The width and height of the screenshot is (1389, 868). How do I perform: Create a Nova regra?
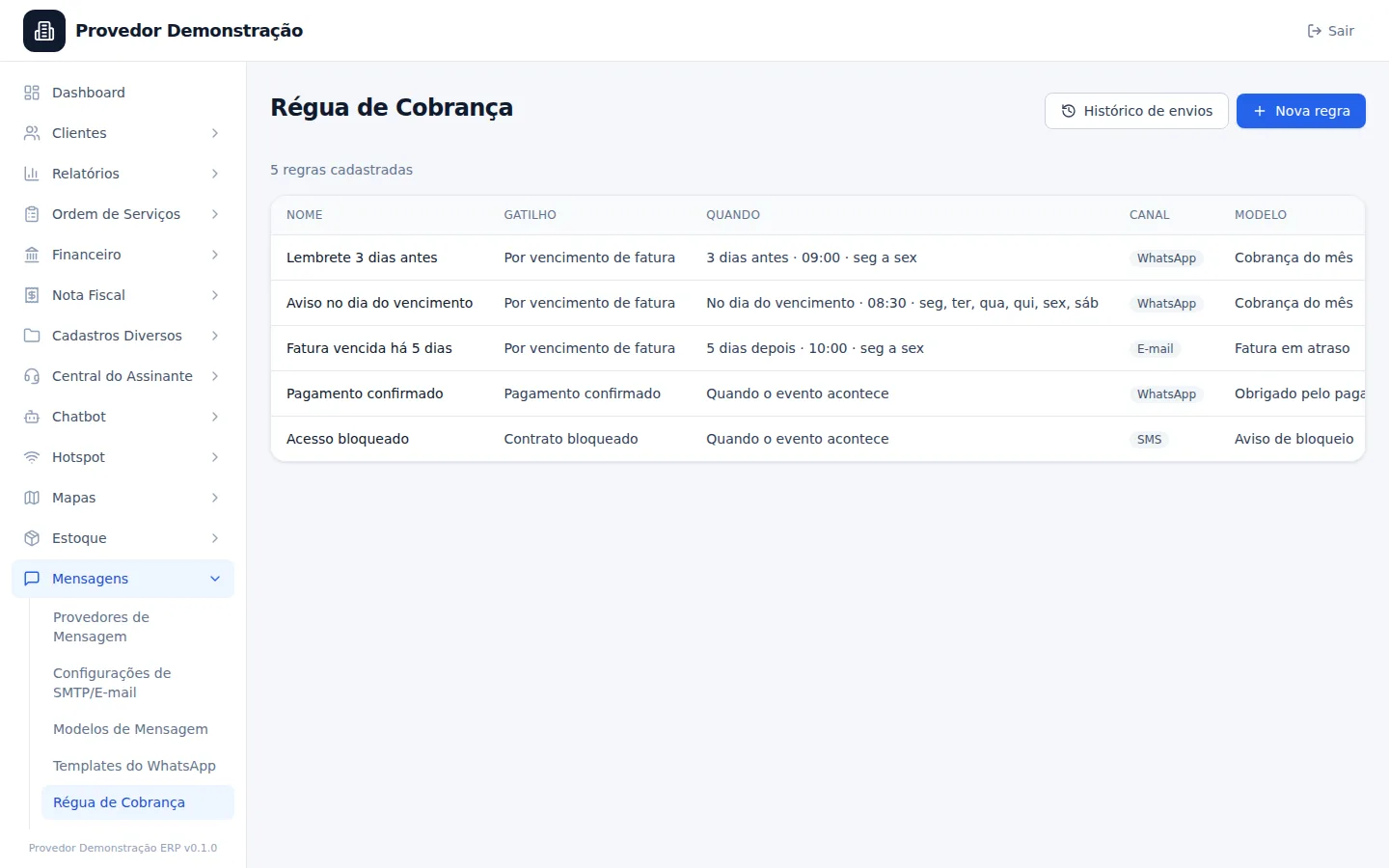point(1301,111)
